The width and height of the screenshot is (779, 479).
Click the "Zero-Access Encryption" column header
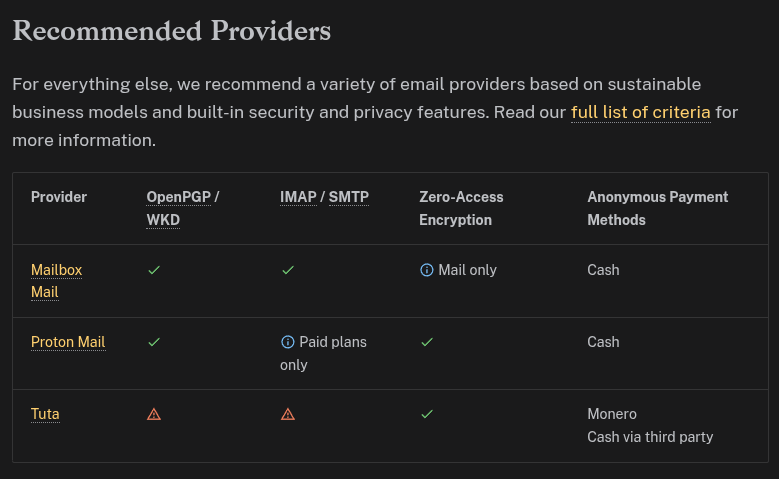coord(461,208)
